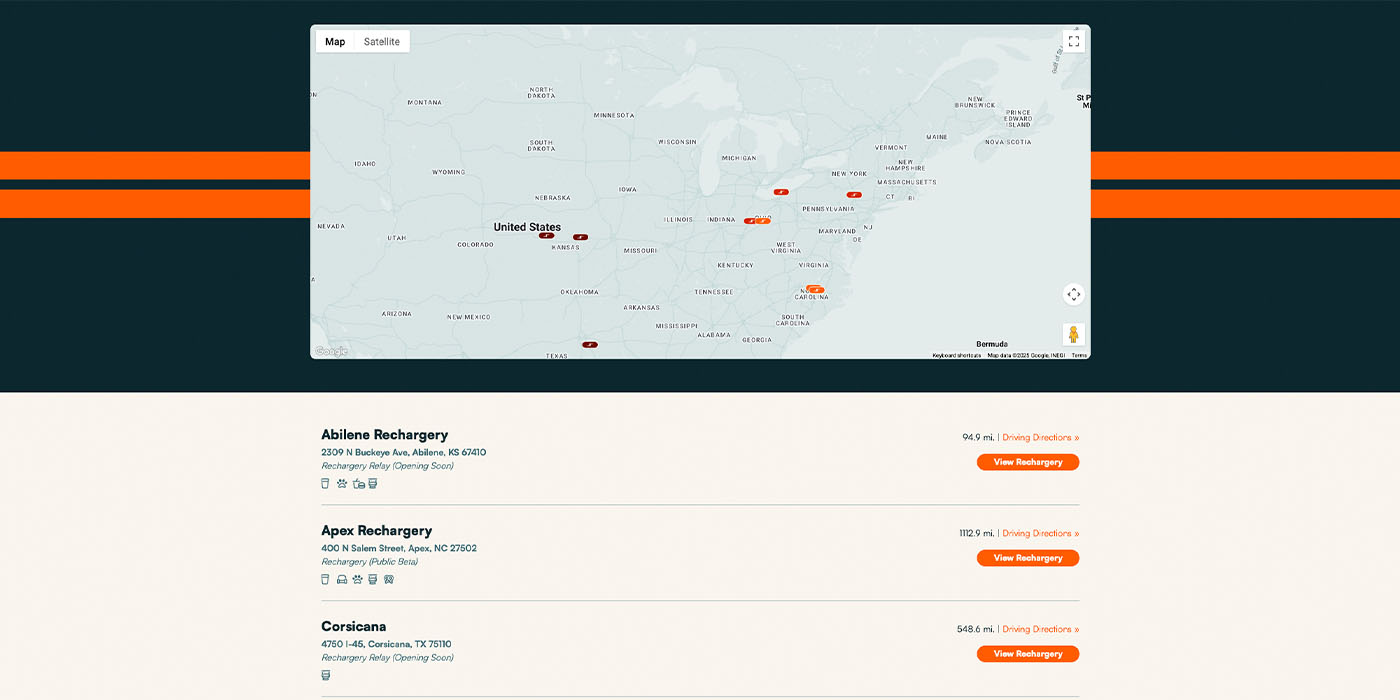Click the Google logo on the map

click(330, 349)
